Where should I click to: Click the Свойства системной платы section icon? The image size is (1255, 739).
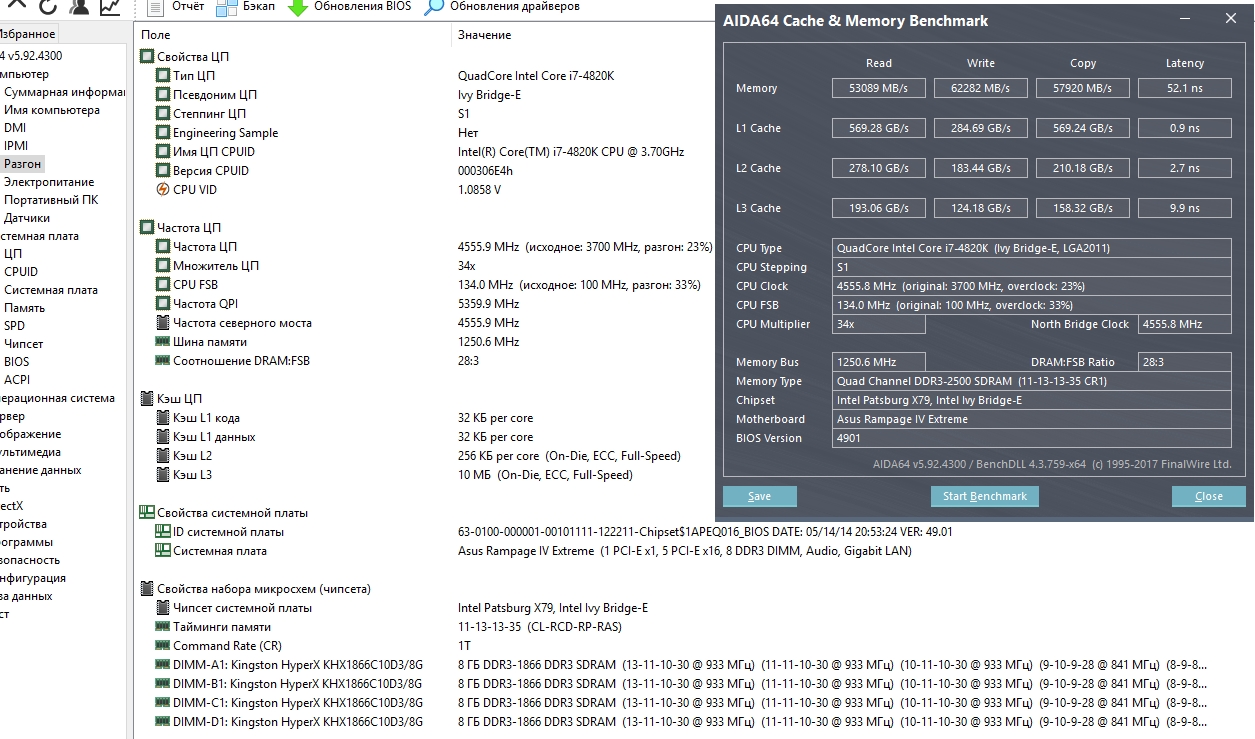tap(147, 513)
